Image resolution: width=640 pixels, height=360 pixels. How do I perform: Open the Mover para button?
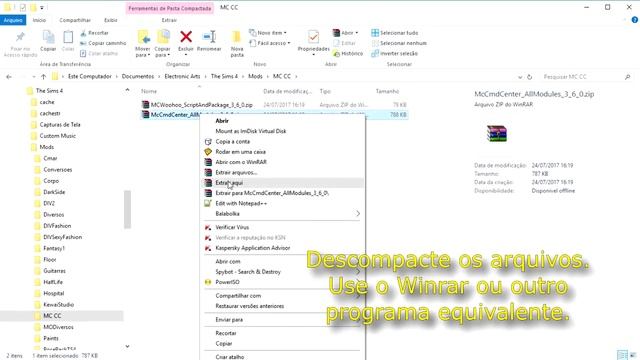(143, 44)
